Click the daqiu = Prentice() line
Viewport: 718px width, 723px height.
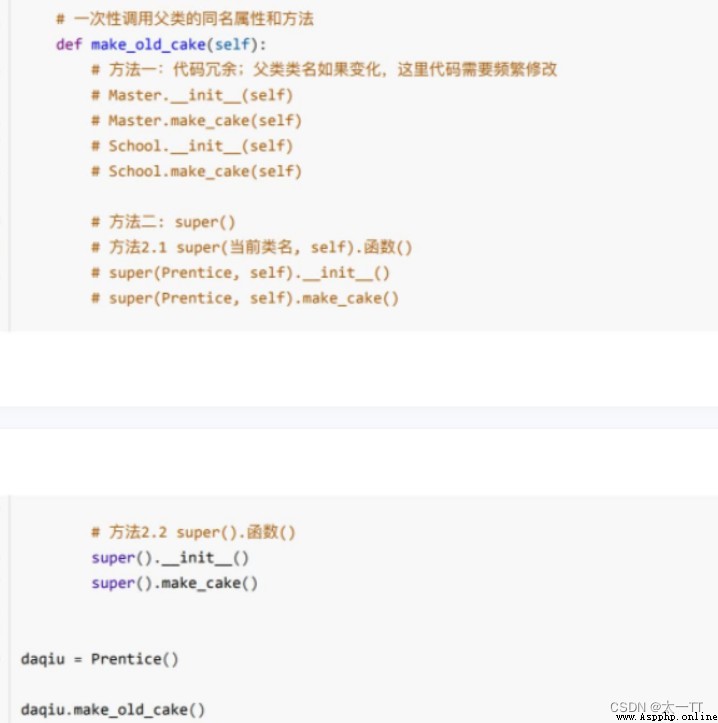(100, 659)
